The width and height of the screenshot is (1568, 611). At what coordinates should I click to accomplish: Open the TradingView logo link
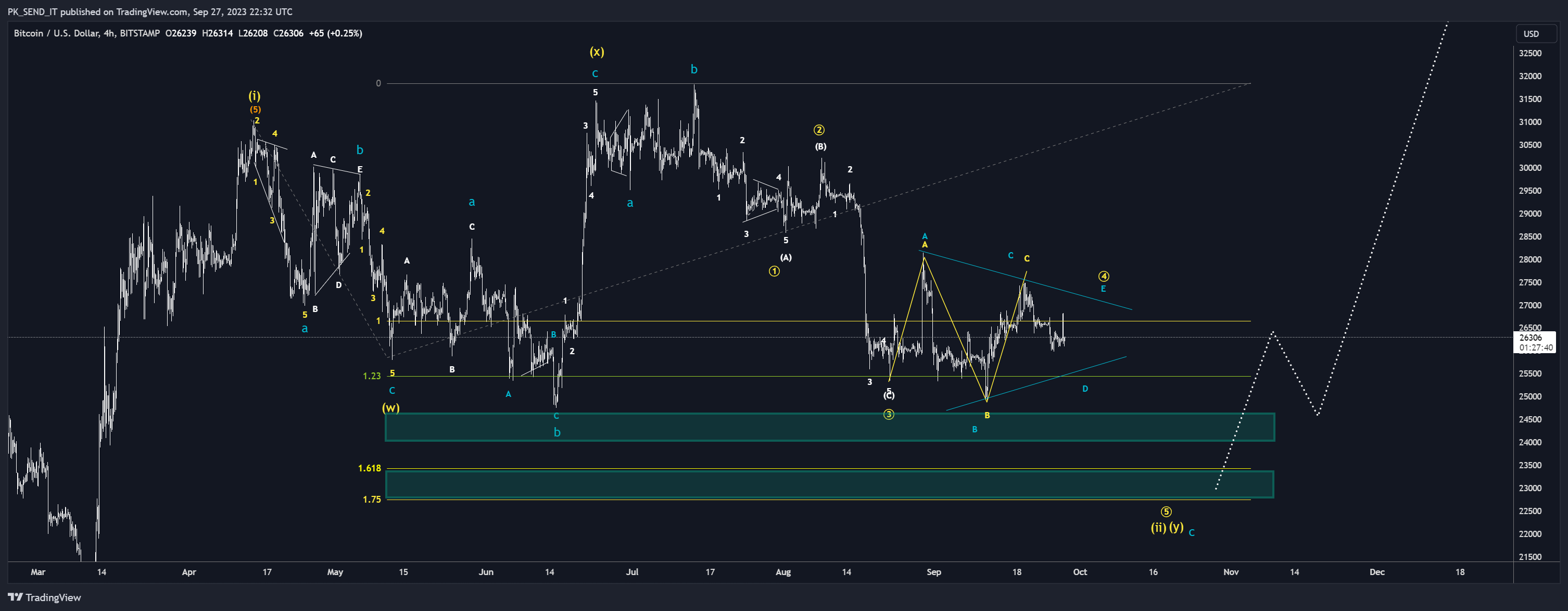(x=44, y=597)
